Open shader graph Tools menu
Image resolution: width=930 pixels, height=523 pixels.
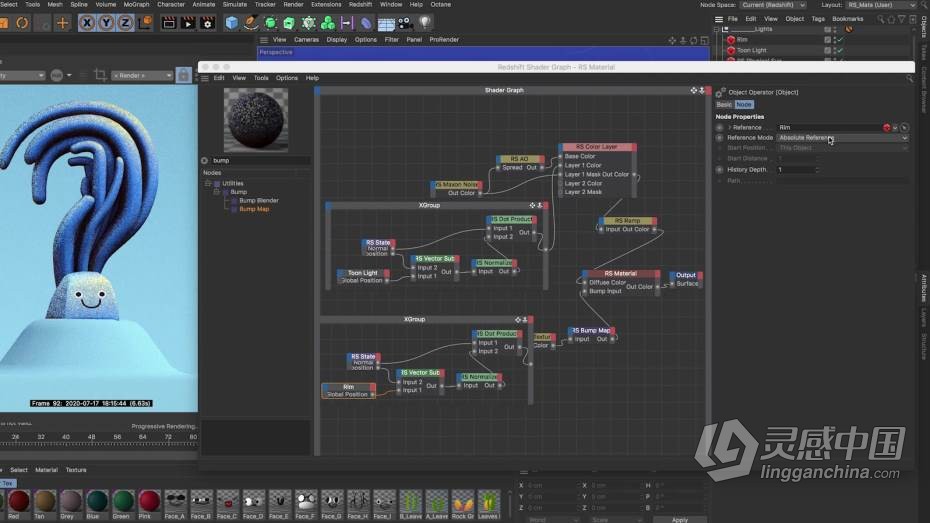pyautogui.click(x=261, y=78)
